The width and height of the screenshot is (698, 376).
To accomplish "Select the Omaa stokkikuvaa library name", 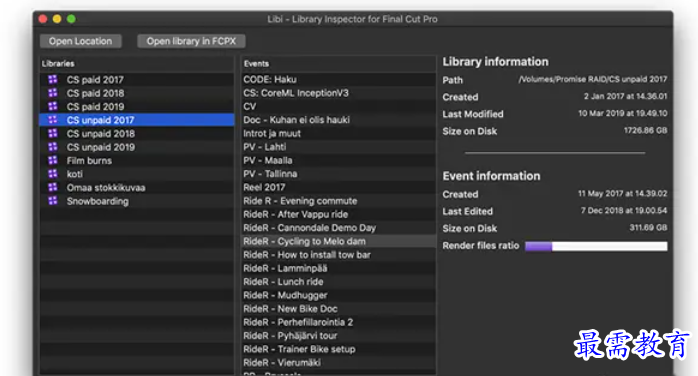I will (106, 187).
